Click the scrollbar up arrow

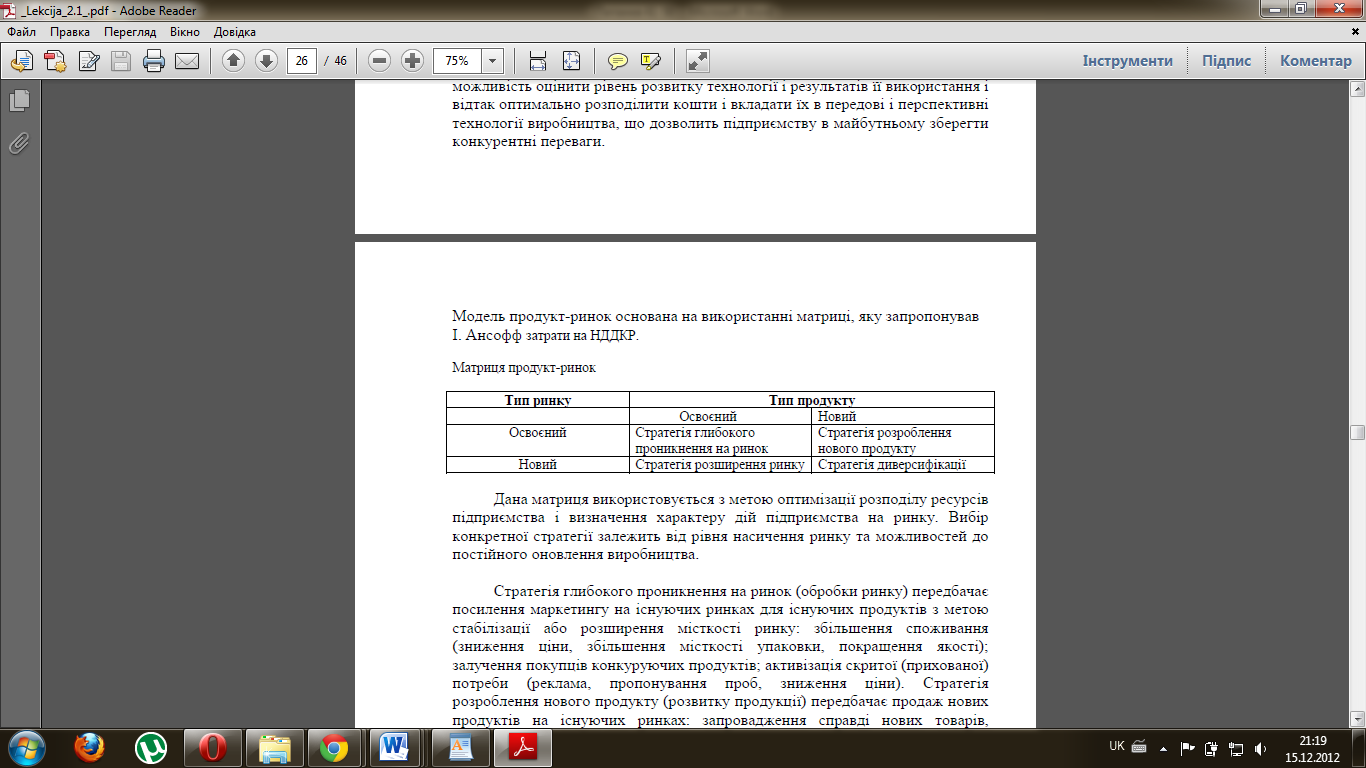[1357, 87]
